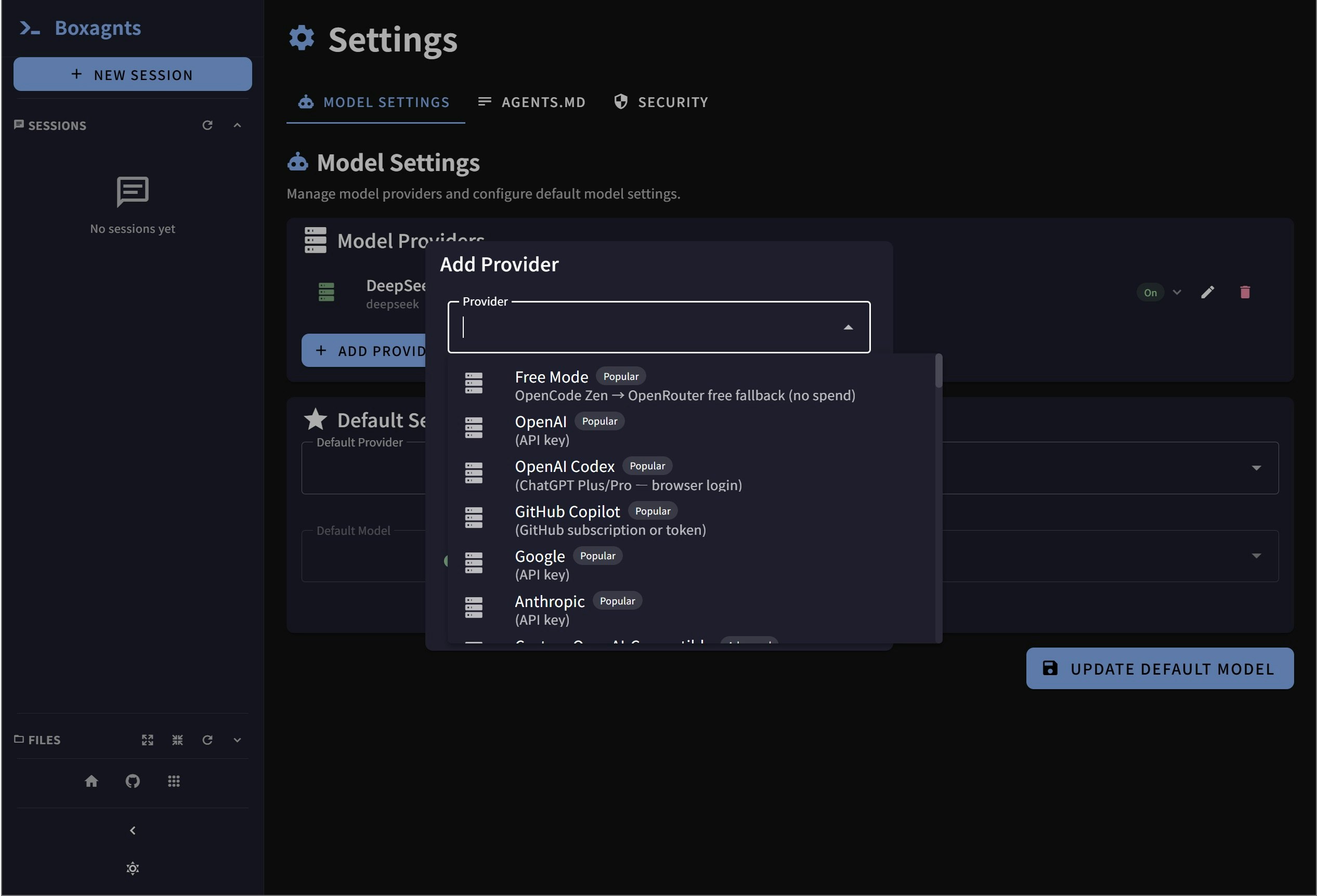Screen dimensions: 1317x896
Task: Toggle light/dark theme sun icon
Action: click(x=133, y=868)
